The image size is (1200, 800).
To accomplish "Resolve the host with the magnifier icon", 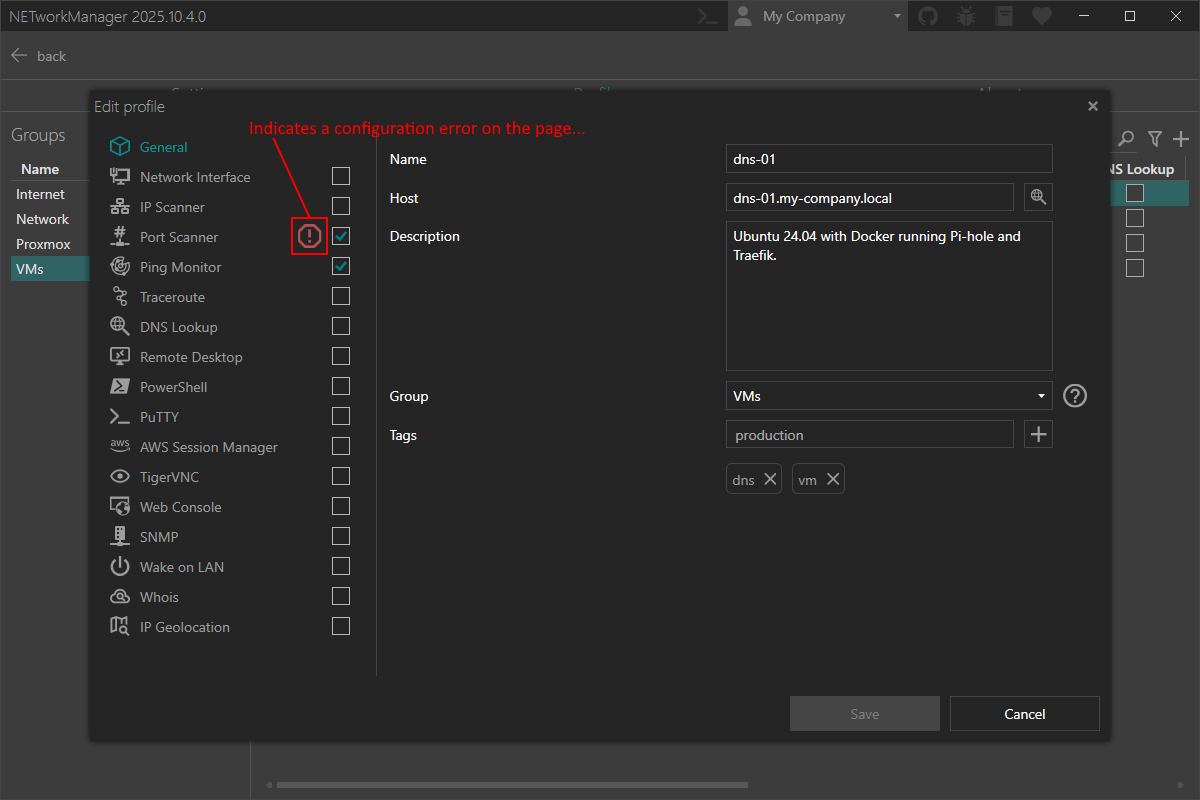I will (1037, 197).
